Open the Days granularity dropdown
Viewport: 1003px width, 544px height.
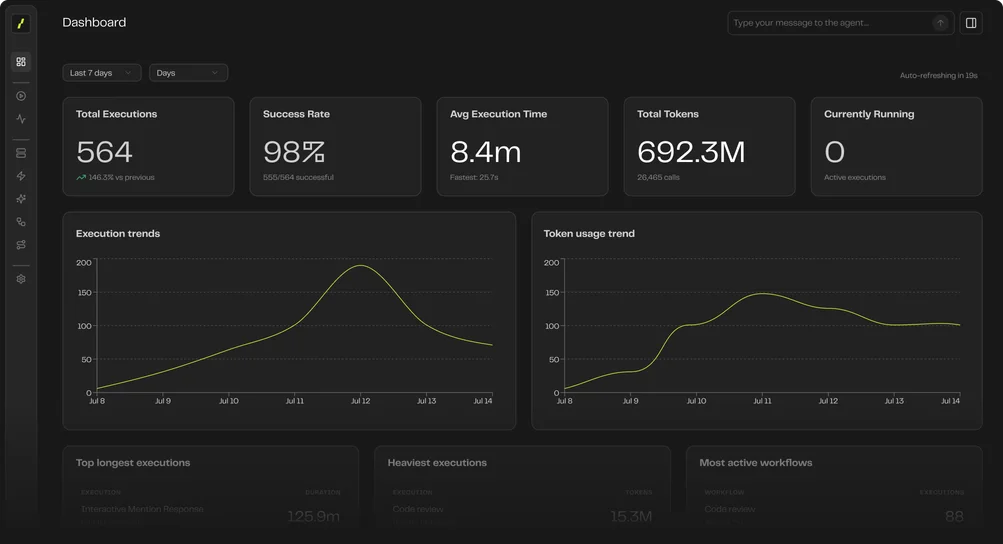188,73
